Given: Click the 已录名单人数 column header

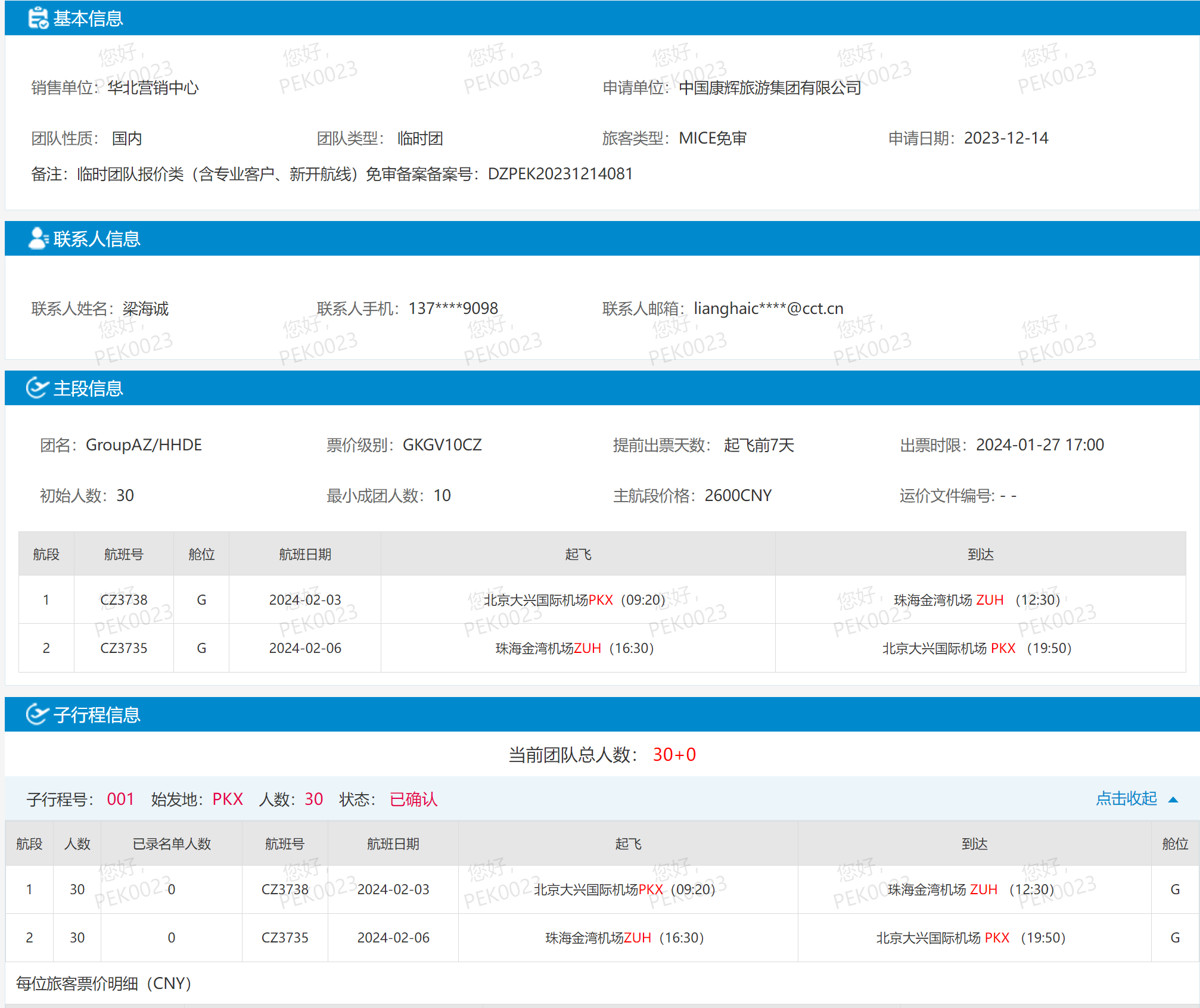Looking at the screenshot, I should 172,844.
